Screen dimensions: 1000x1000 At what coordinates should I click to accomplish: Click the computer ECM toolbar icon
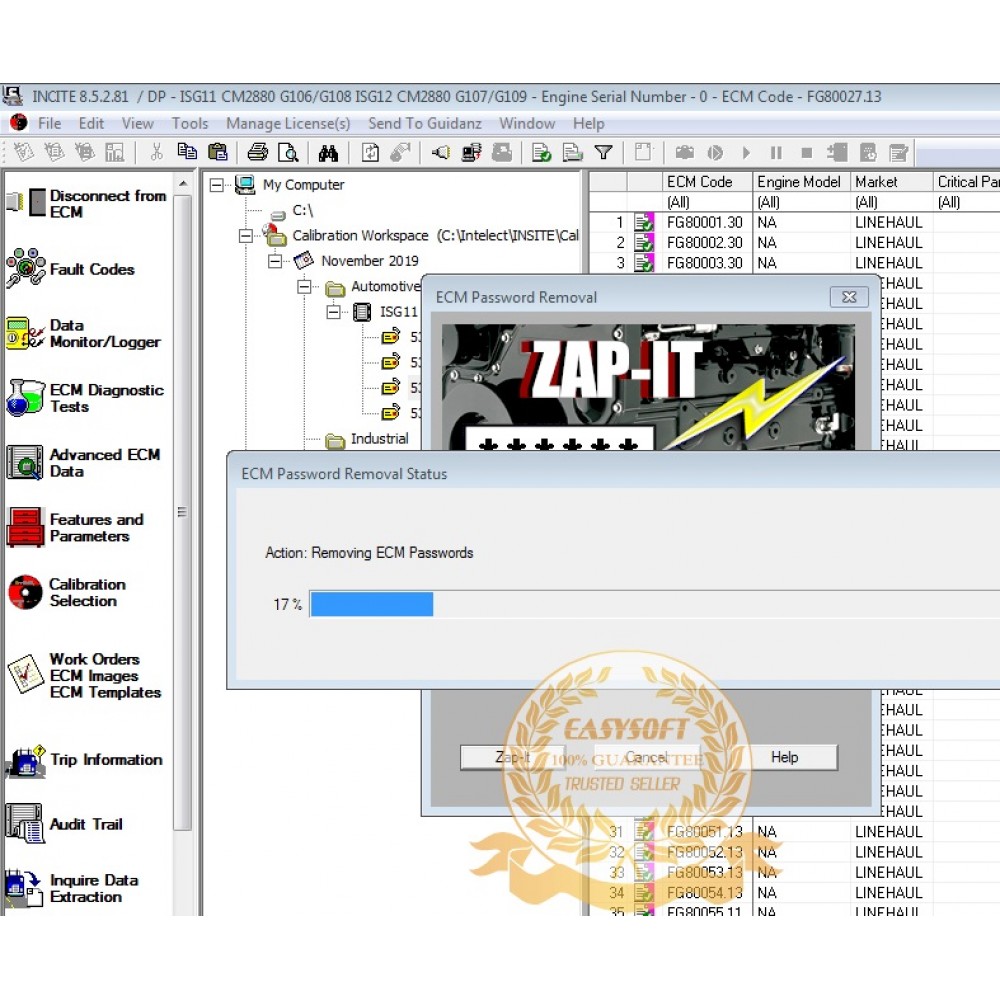pos(472,152)
